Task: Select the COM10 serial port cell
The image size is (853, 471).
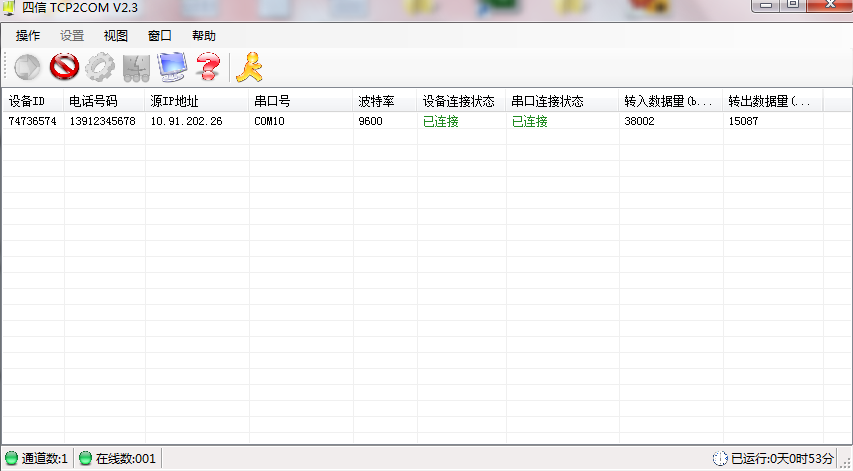Action: pyautogui.click(x=269, y=121)
